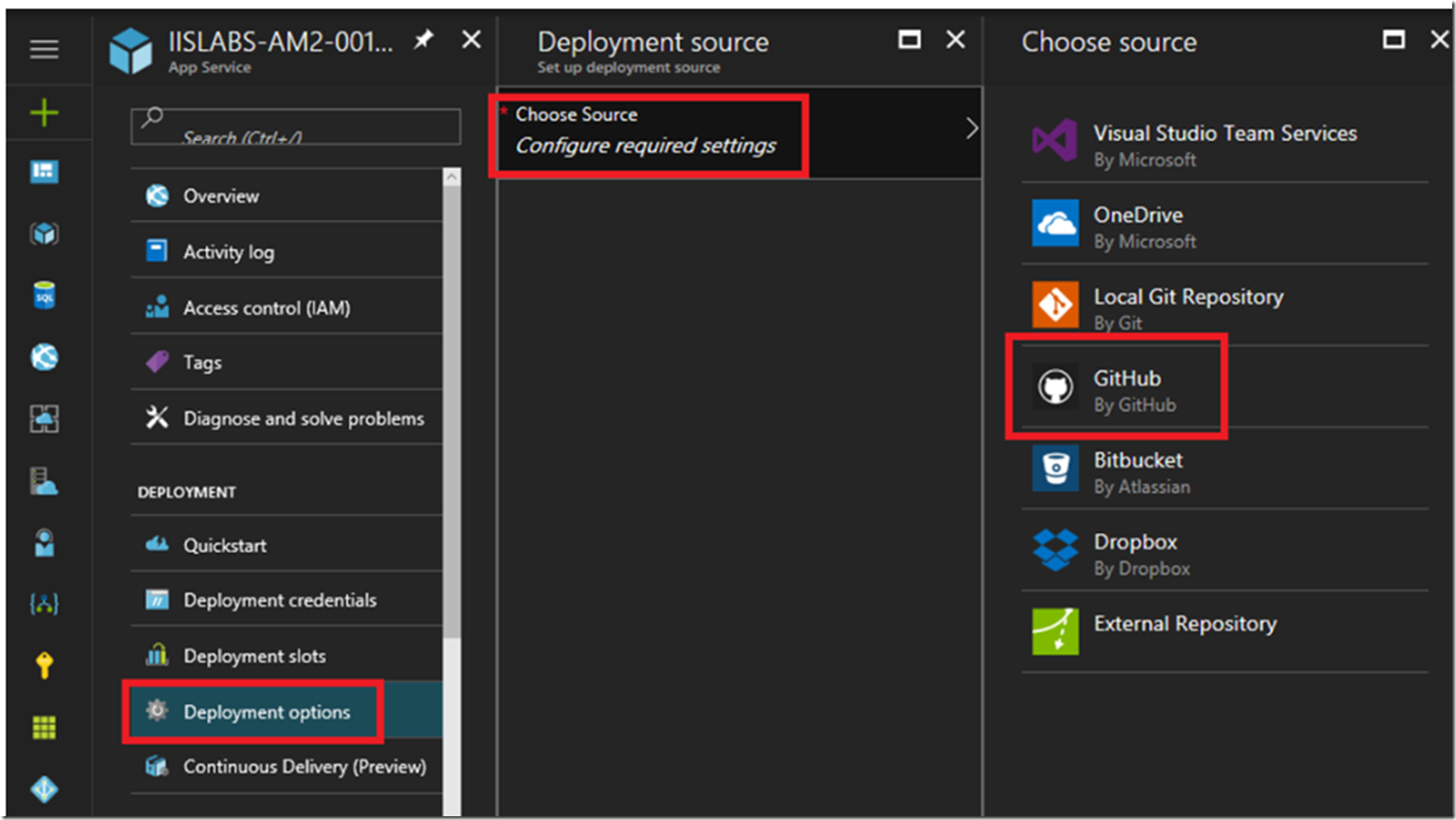The height and width of the screenshot is (820, 1456).
Task: Select External Repository source
Action: click(1225, 632)
